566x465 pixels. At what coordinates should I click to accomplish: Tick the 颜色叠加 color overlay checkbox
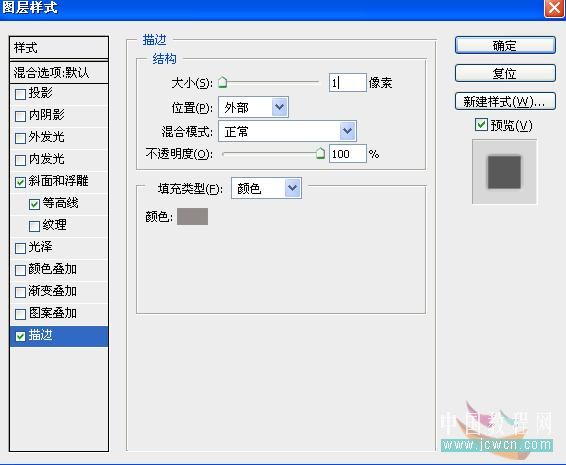pos(20,270)
